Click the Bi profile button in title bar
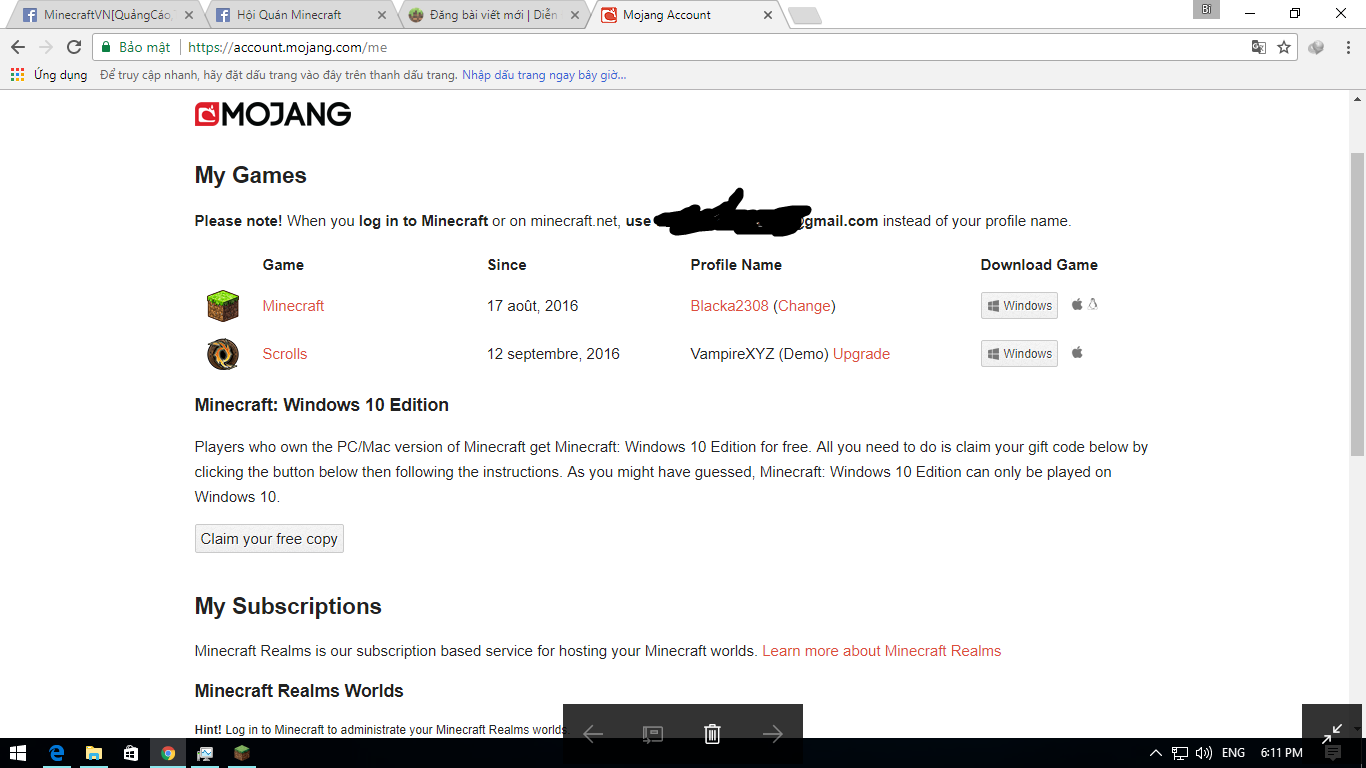This screenshot has height=768, width=1366. point(1207,9)
